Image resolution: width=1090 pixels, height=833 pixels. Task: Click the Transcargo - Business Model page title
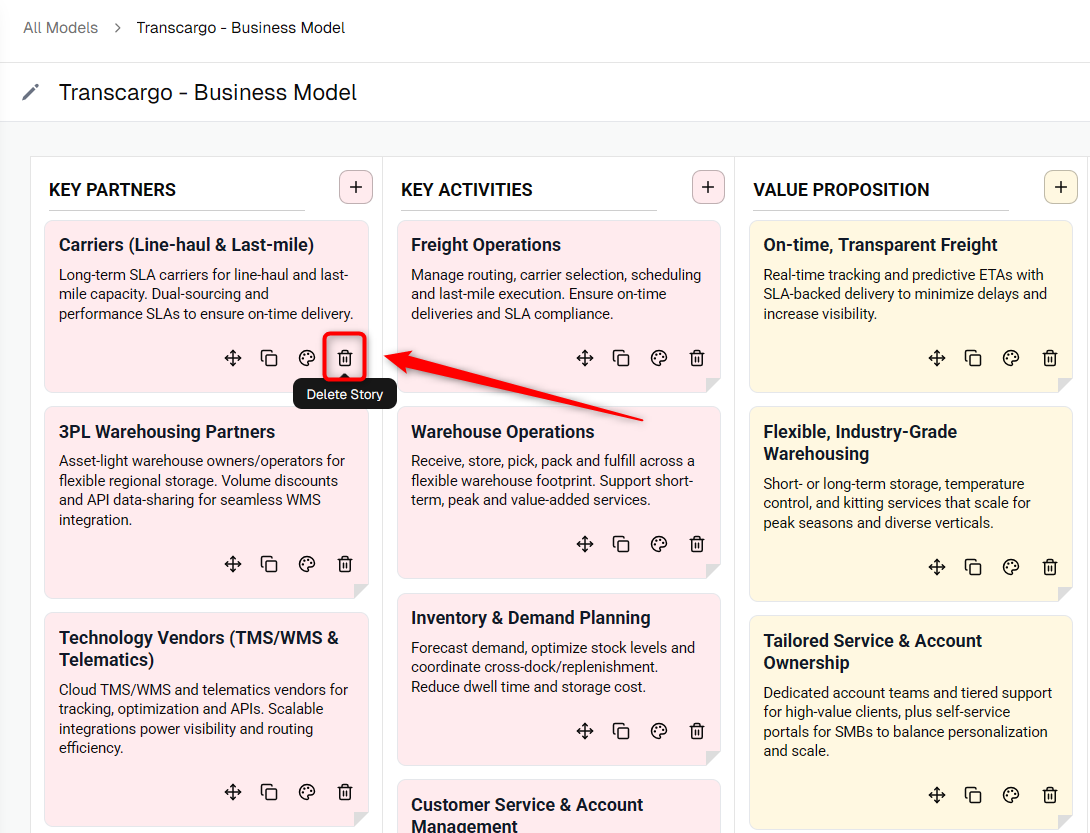click(x=207, y=92)
